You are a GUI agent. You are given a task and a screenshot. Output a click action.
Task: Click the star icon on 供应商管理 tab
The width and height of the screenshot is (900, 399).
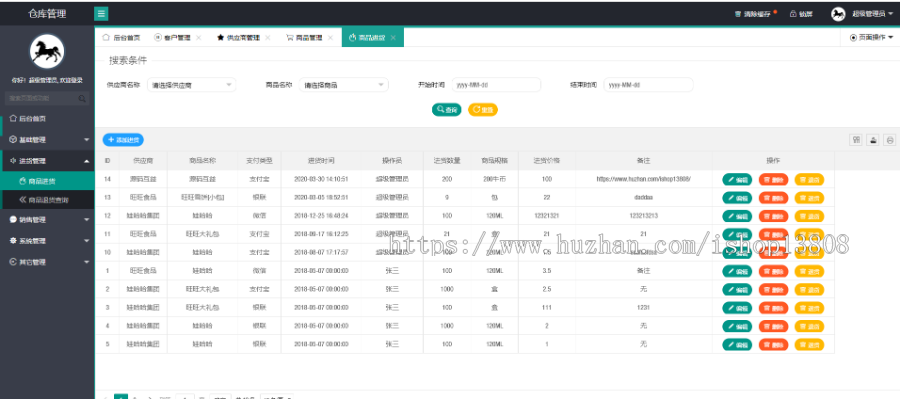point(220,37)
